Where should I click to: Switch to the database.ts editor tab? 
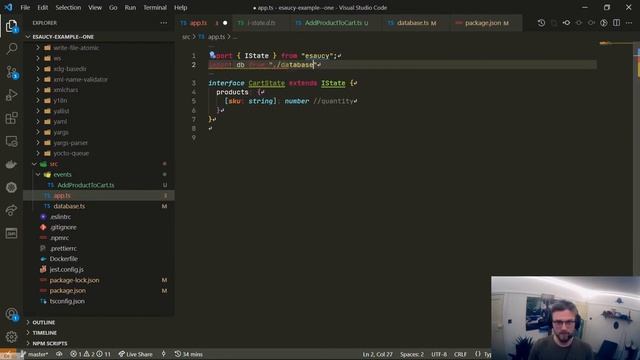pos(416,23)
